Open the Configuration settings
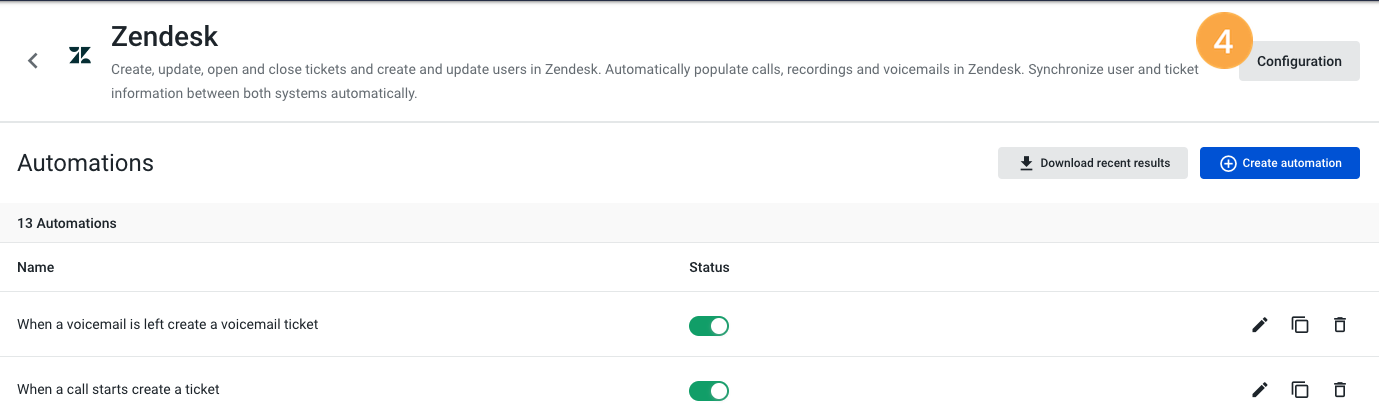 pos(1299,61)
